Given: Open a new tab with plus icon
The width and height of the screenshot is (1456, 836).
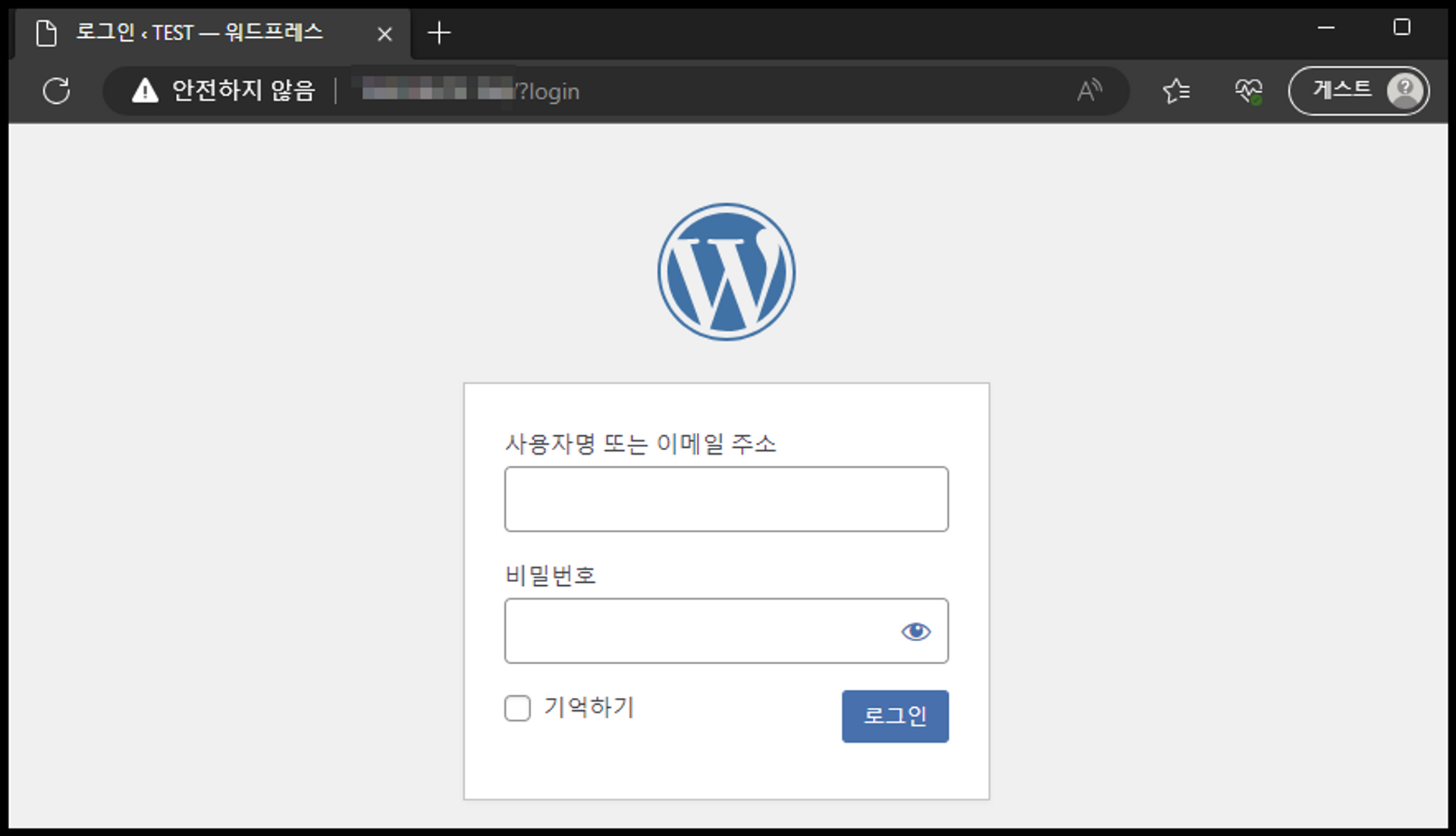Looking at the screenshot, I should point(439,33).
